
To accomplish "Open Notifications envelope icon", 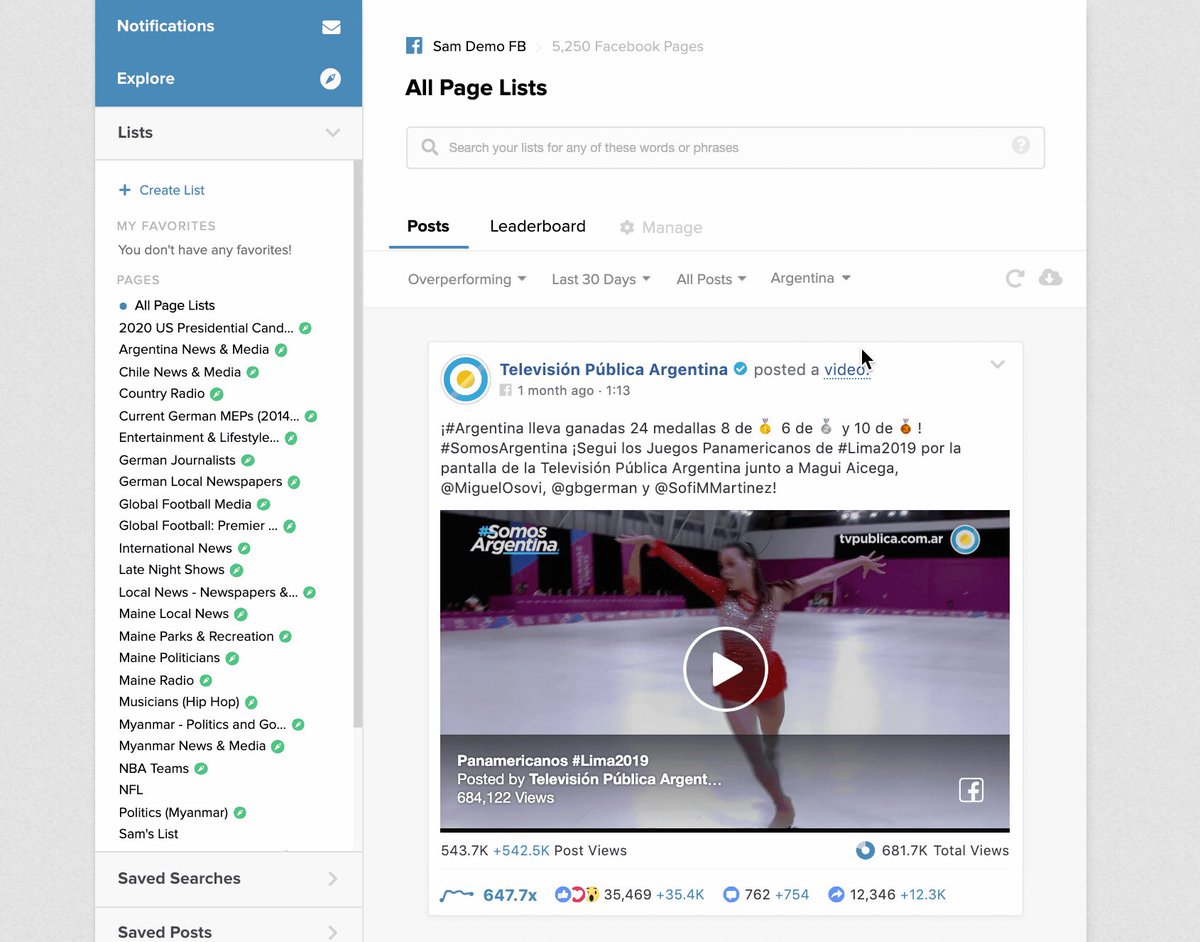I will click(x=331, y=27).
